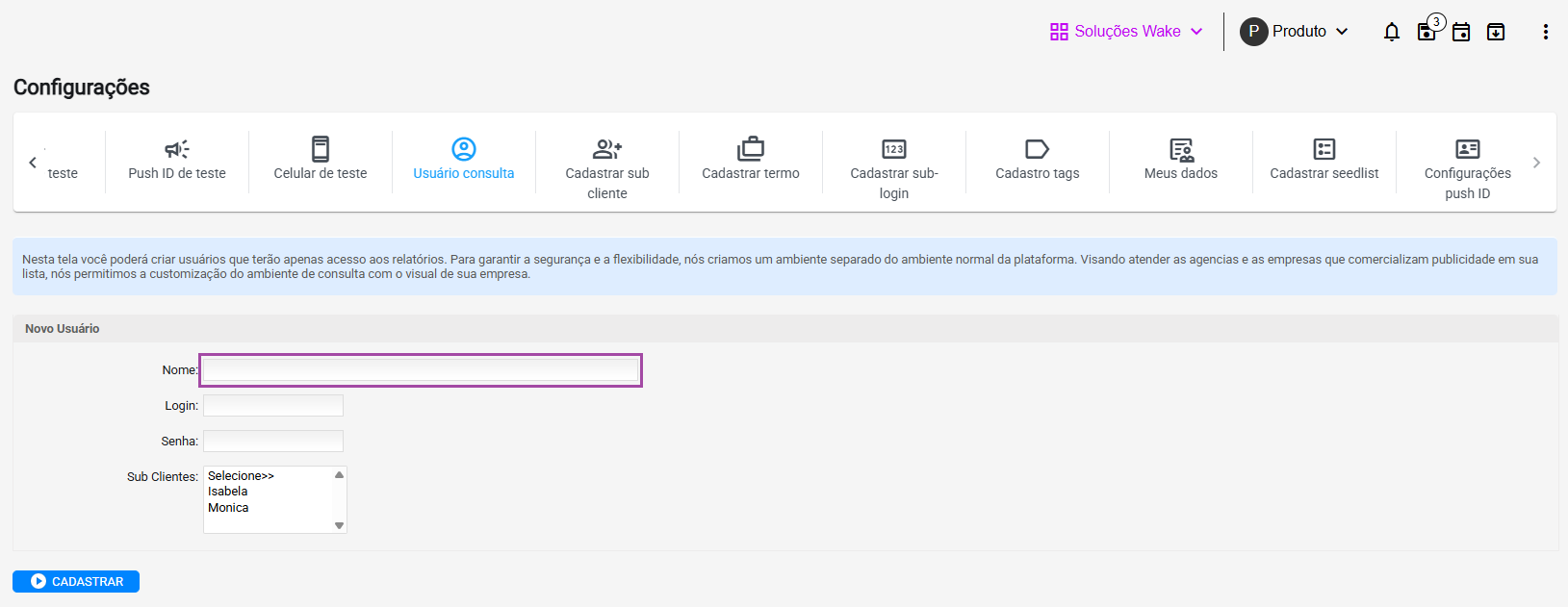The width and height of the screenshot is (1568, 607).
Task: Select the partially visible teste tab
Action: [x=63, y=173]
